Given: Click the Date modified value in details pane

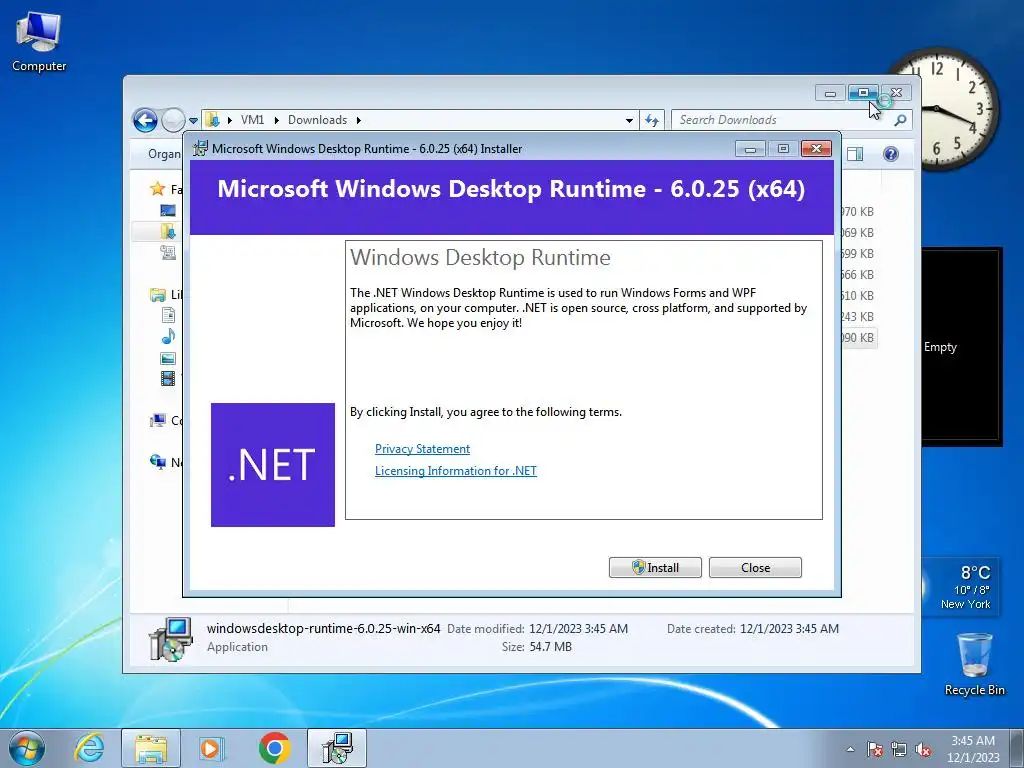Looking at the screenshot, I should tap(578, 629).
